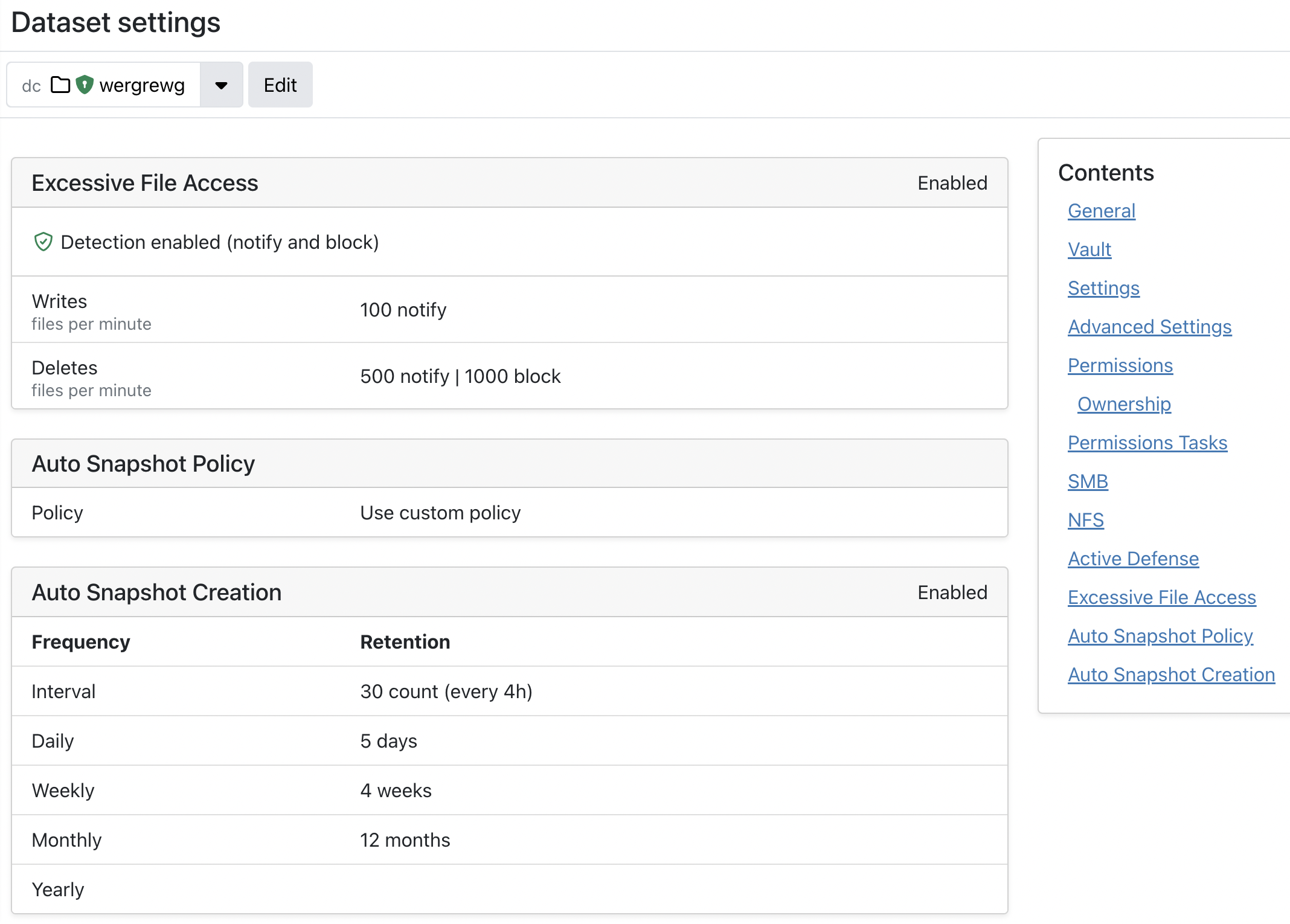Image resolution: width=1290 pixels, height=924 pixels.
Task: Navigate to Auto Snapshot Creation link
Action: click(1171, 675)
